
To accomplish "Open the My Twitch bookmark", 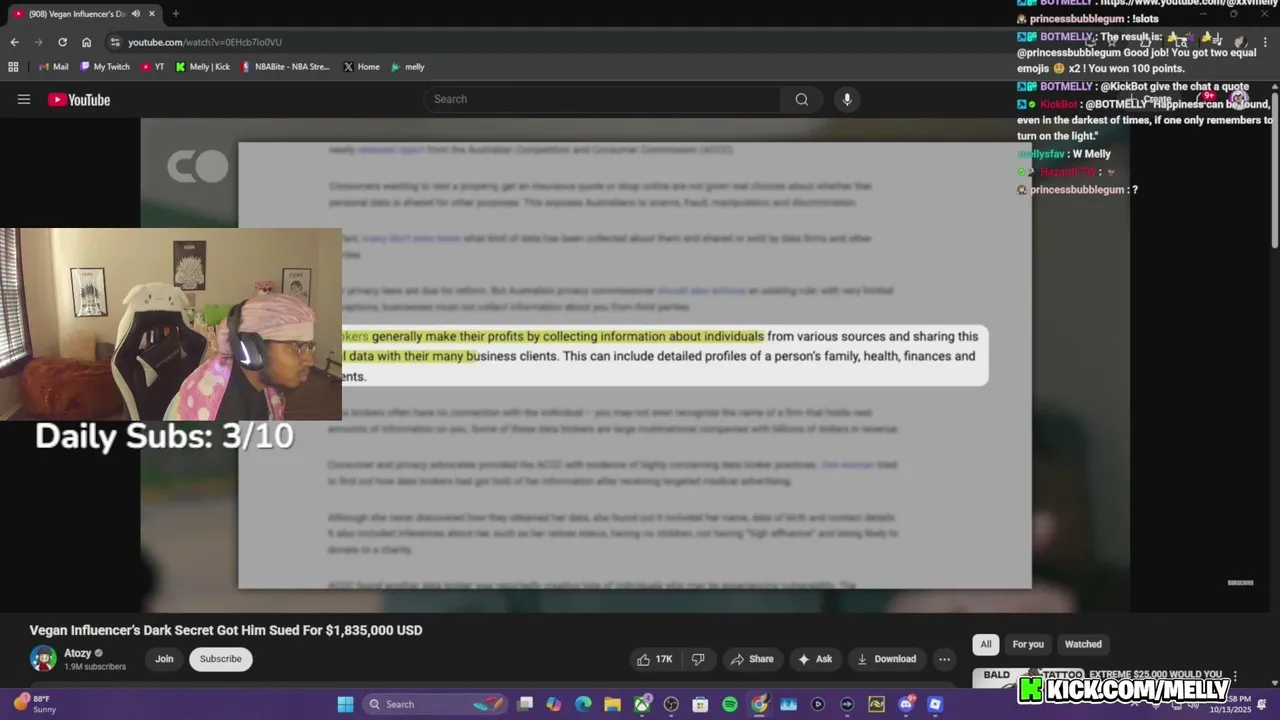I will pos(104,67).
